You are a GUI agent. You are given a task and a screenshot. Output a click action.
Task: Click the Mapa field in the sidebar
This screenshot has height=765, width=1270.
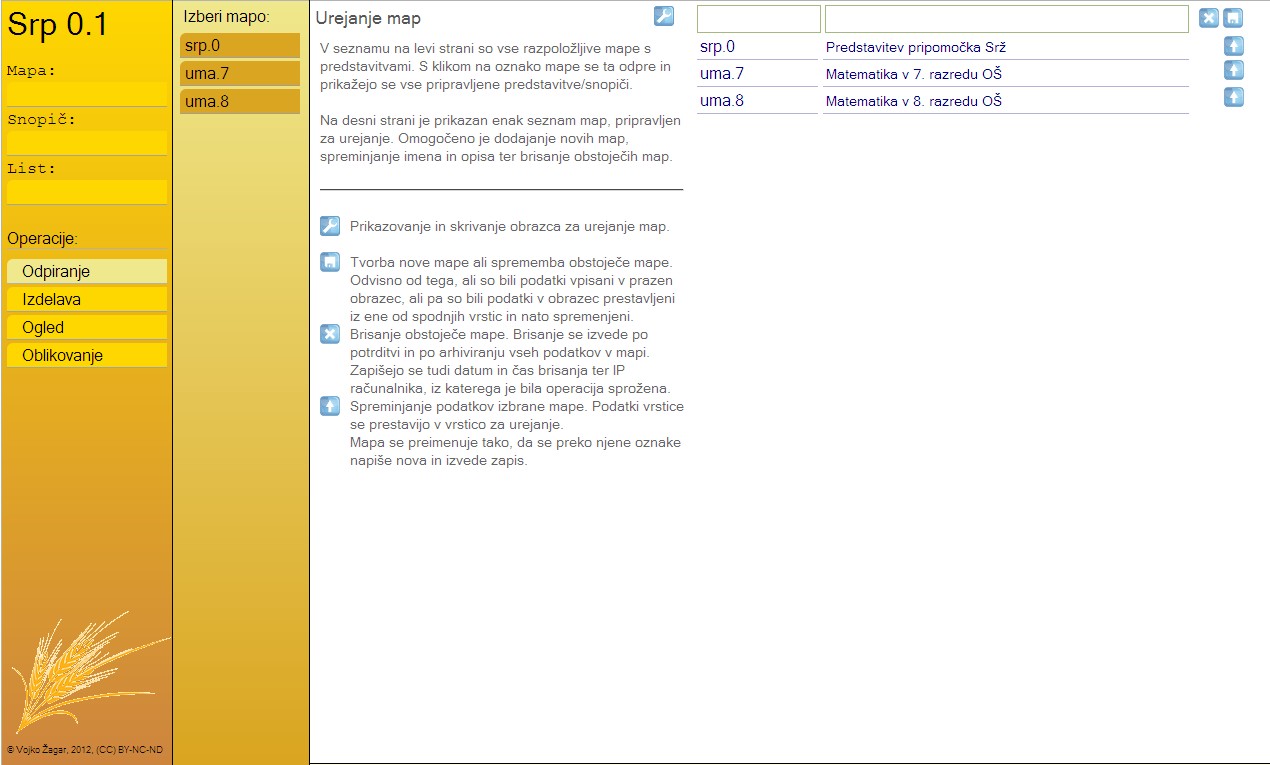click(x=86, y=93)
